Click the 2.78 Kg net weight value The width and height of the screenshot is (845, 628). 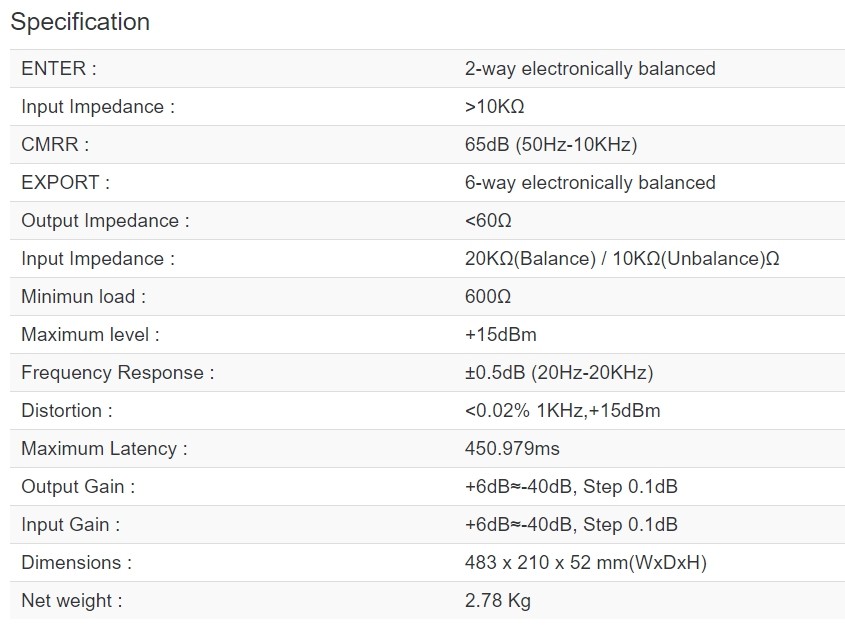coord(498,601)
